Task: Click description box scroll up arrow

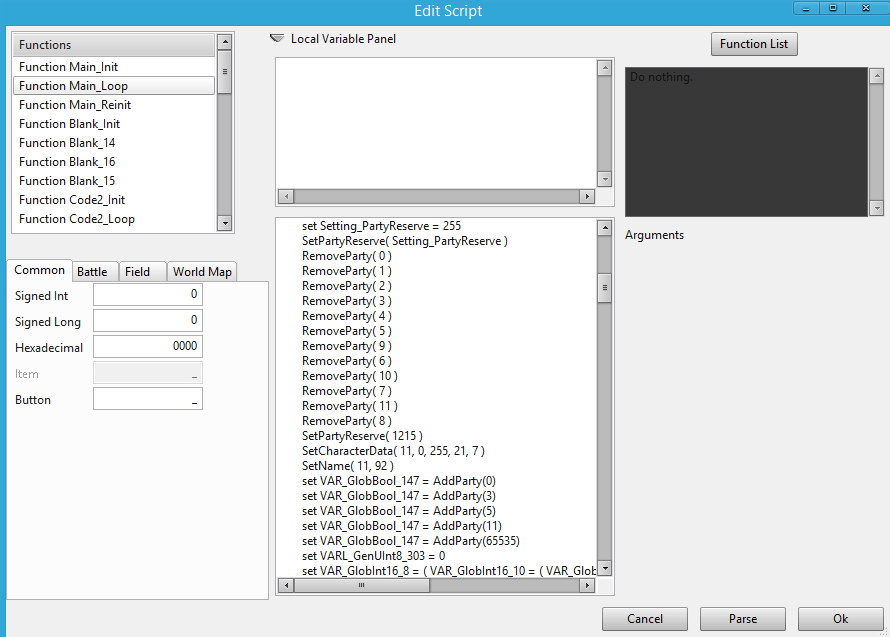Action: tap(877, 76)
